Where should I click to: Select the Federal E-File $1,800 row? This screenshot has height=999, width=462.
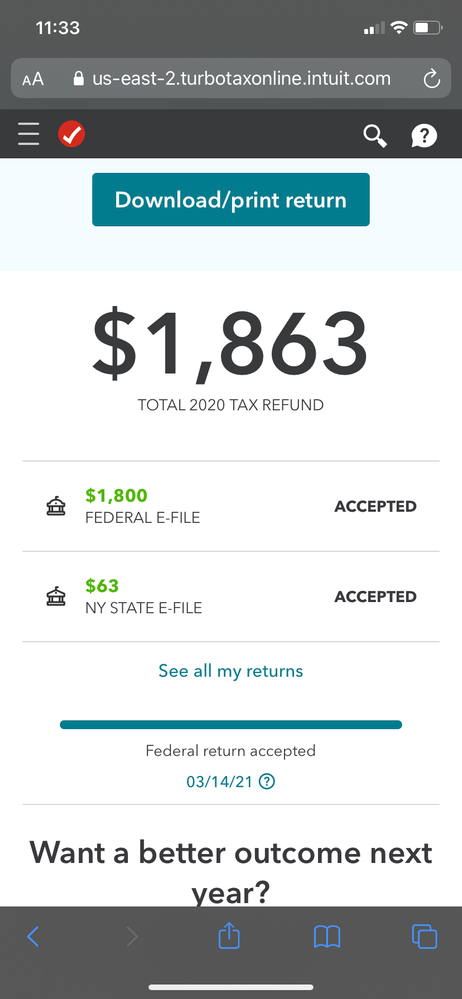point(231,507)
